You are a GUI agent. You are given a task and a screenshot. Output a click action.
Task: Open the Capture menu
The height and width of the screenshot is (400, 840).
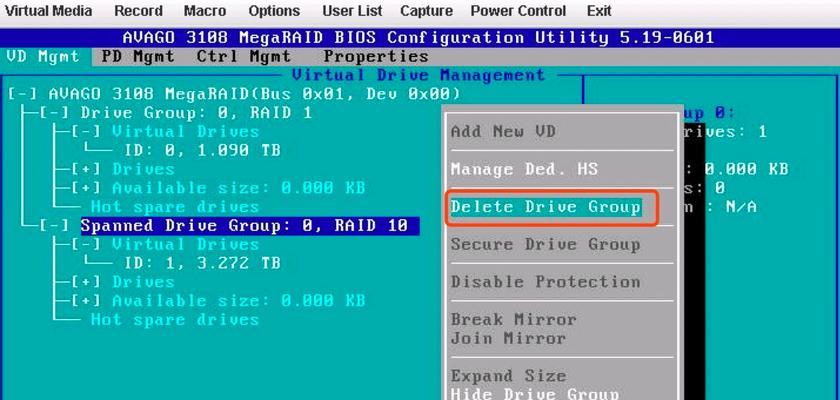[426, 11]
